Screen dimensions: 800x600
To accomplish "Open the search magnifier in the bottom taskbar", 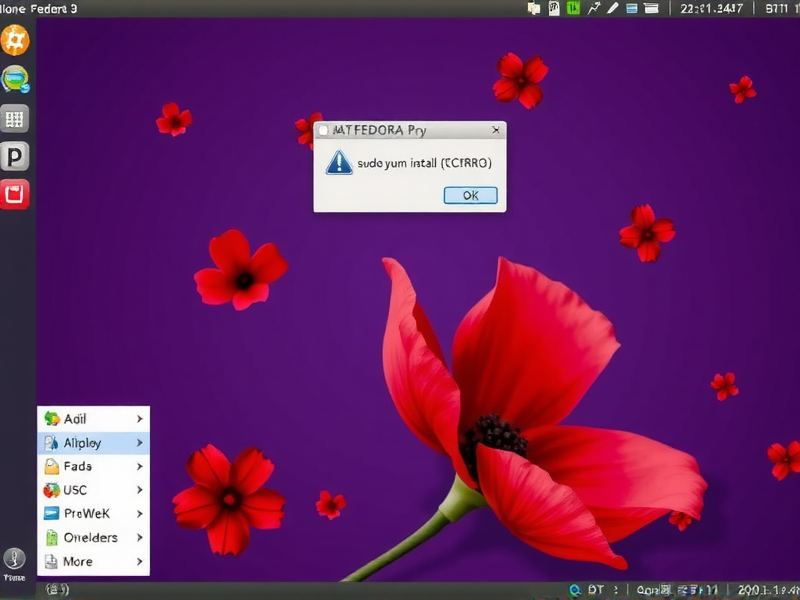I will pos(575,590).
